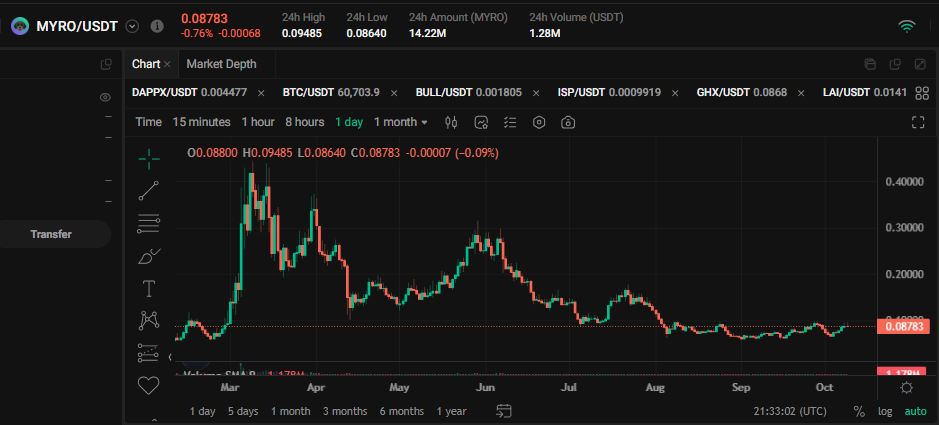Select the 8 hours interval
The image size is (939, 425).
tap(305, 122)
